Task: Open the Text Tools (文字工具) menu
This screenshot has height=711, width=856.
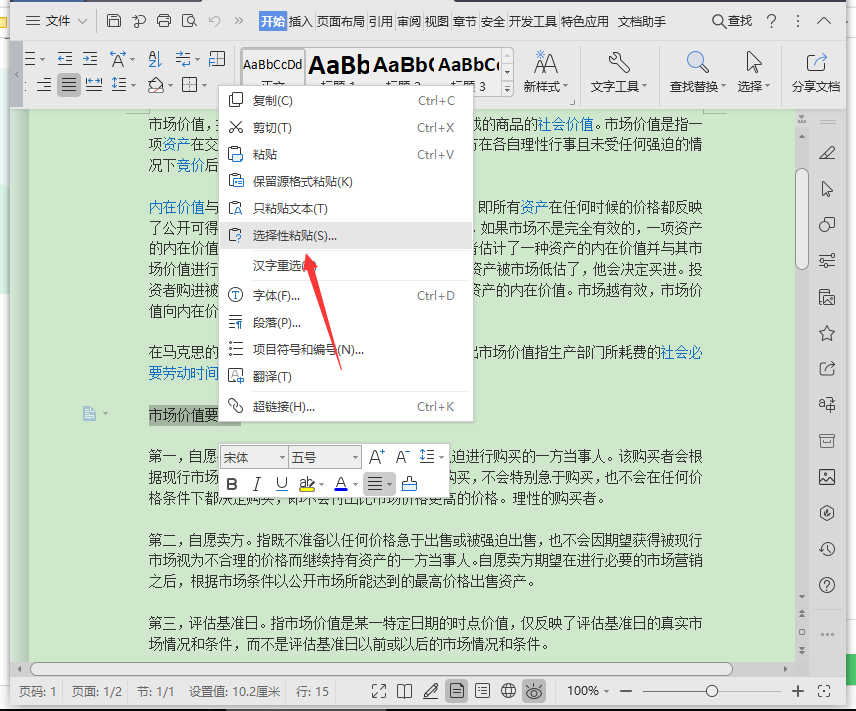Action: click(619, 72)
